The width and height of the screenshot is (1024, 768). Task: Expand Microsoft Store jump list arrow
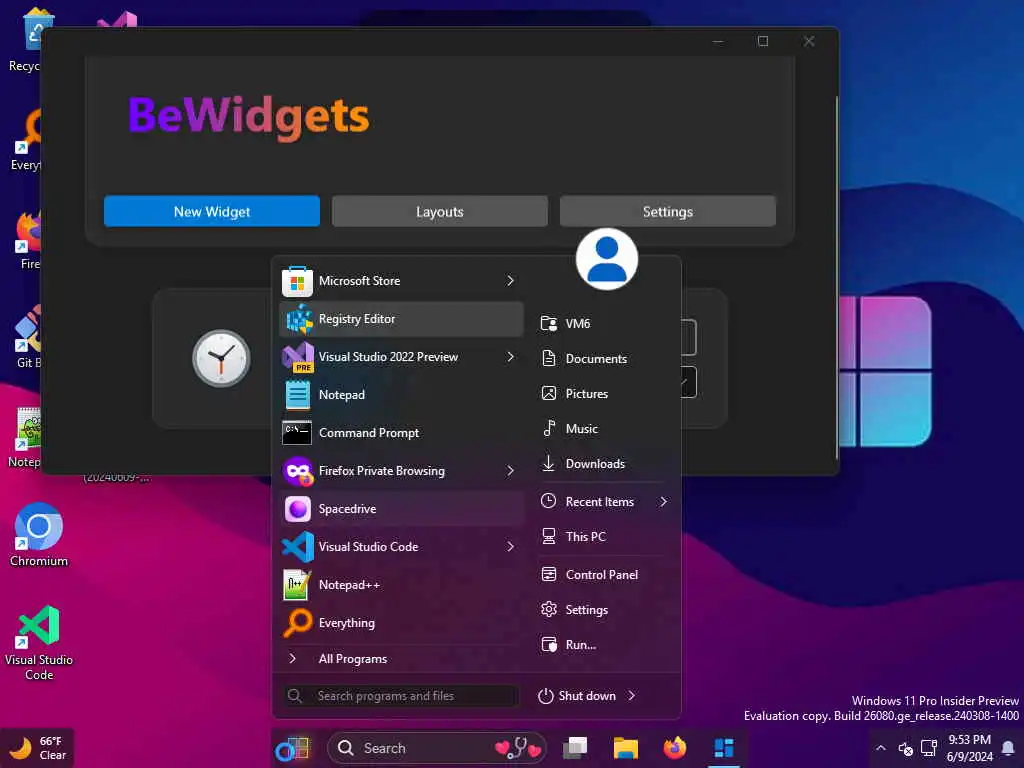click(511, 281)
